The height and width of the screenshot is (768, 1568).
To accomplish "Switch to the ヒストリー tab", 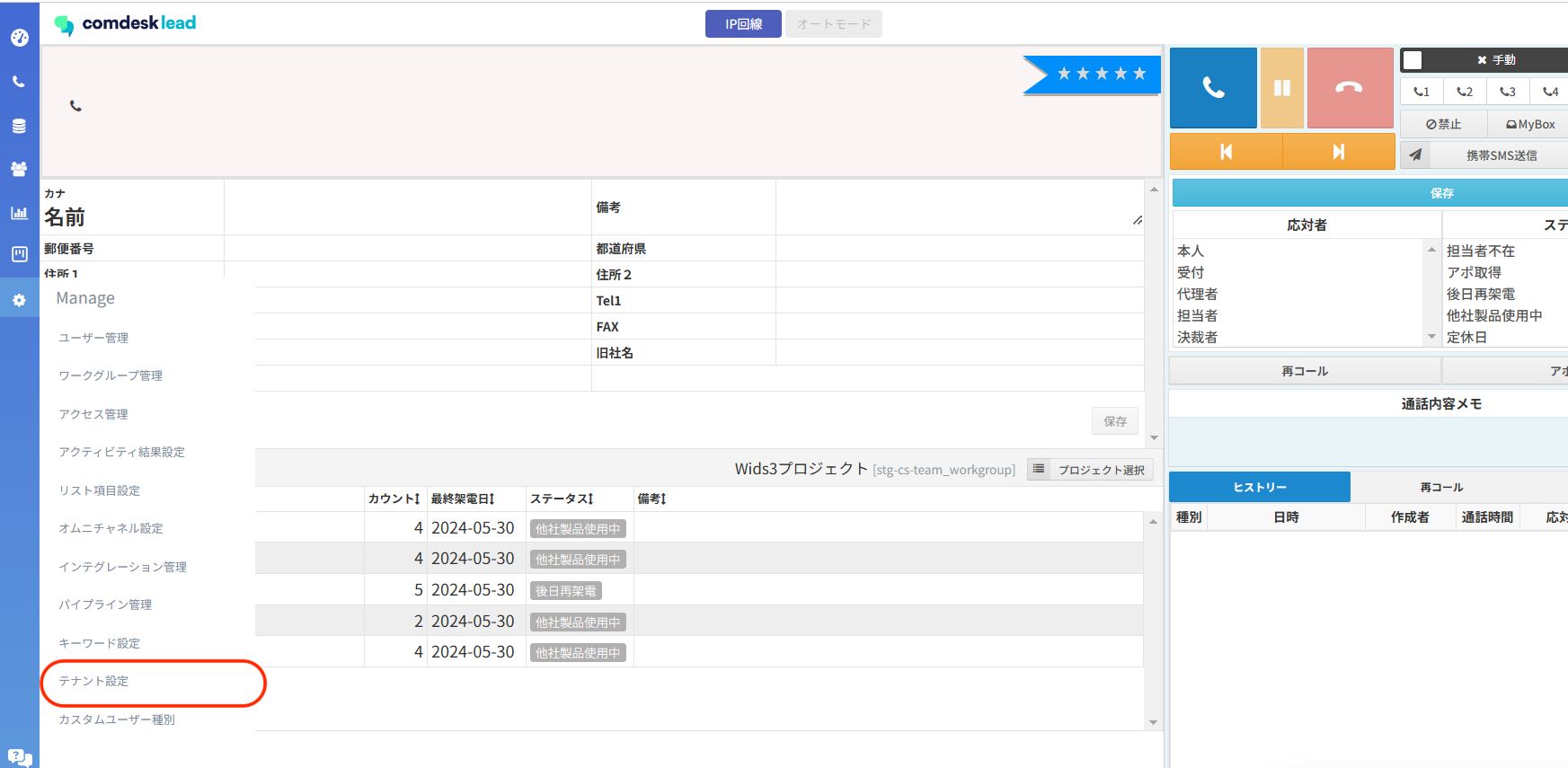I will coord(1259,487).
